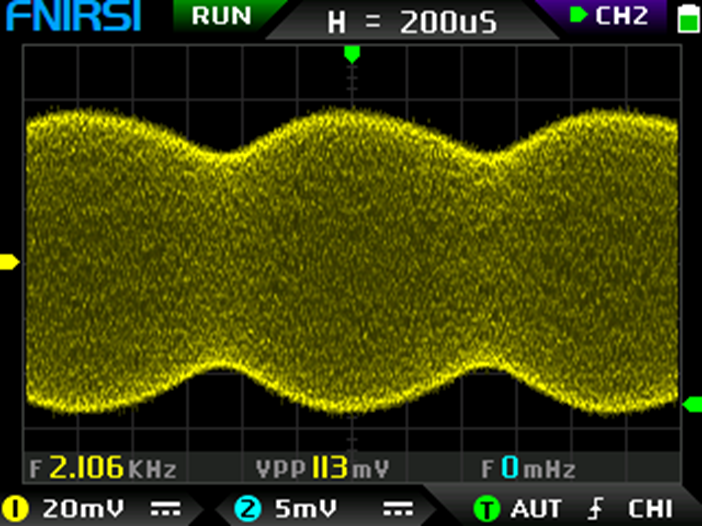This screenshot has width=702, height=526.
Task: Check the battery level icon
Action: (687, 18)
